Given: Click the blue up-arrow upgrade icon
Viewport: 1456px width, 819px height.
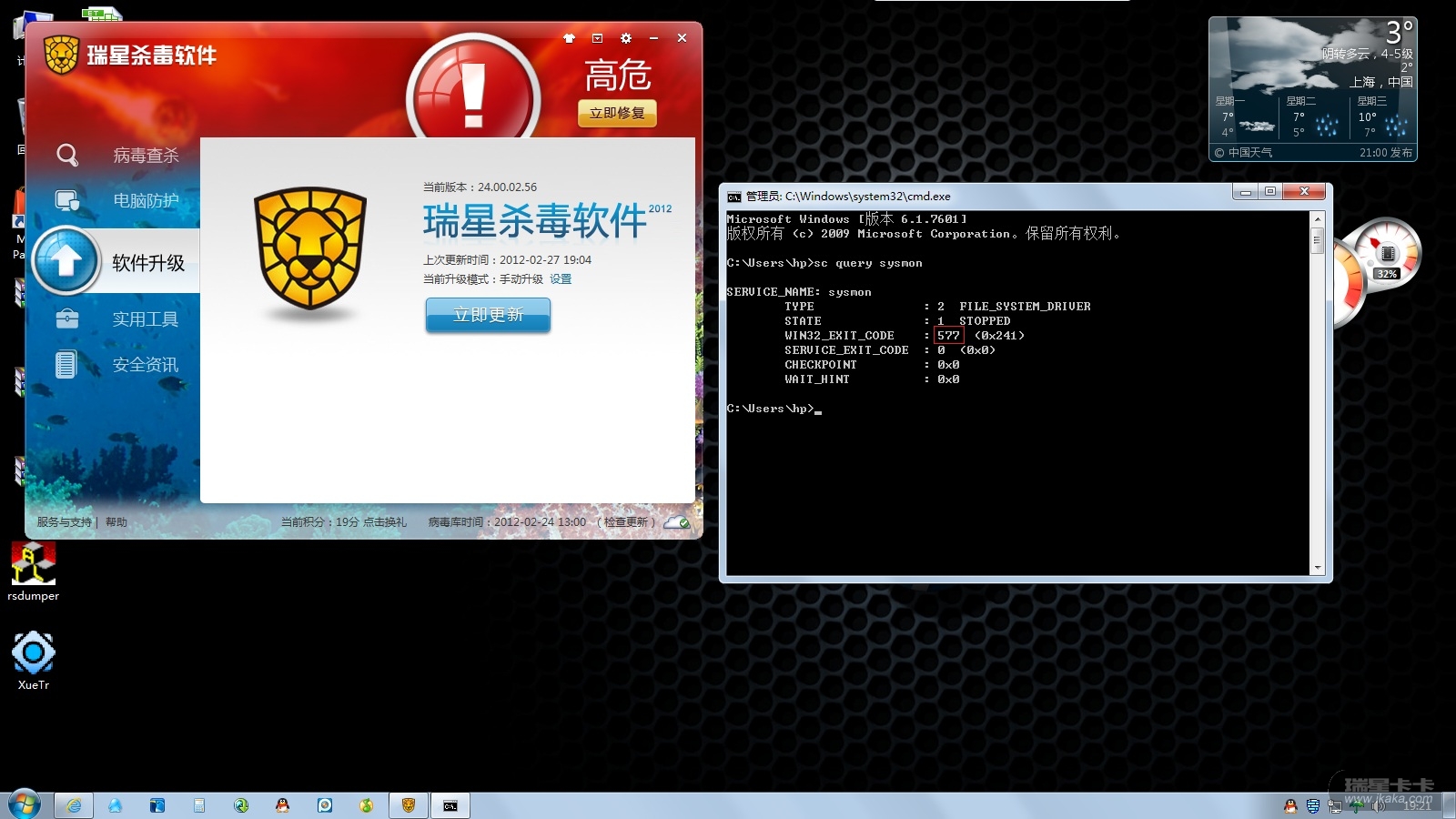Looking at the screenshot, I should click(66, 260).
